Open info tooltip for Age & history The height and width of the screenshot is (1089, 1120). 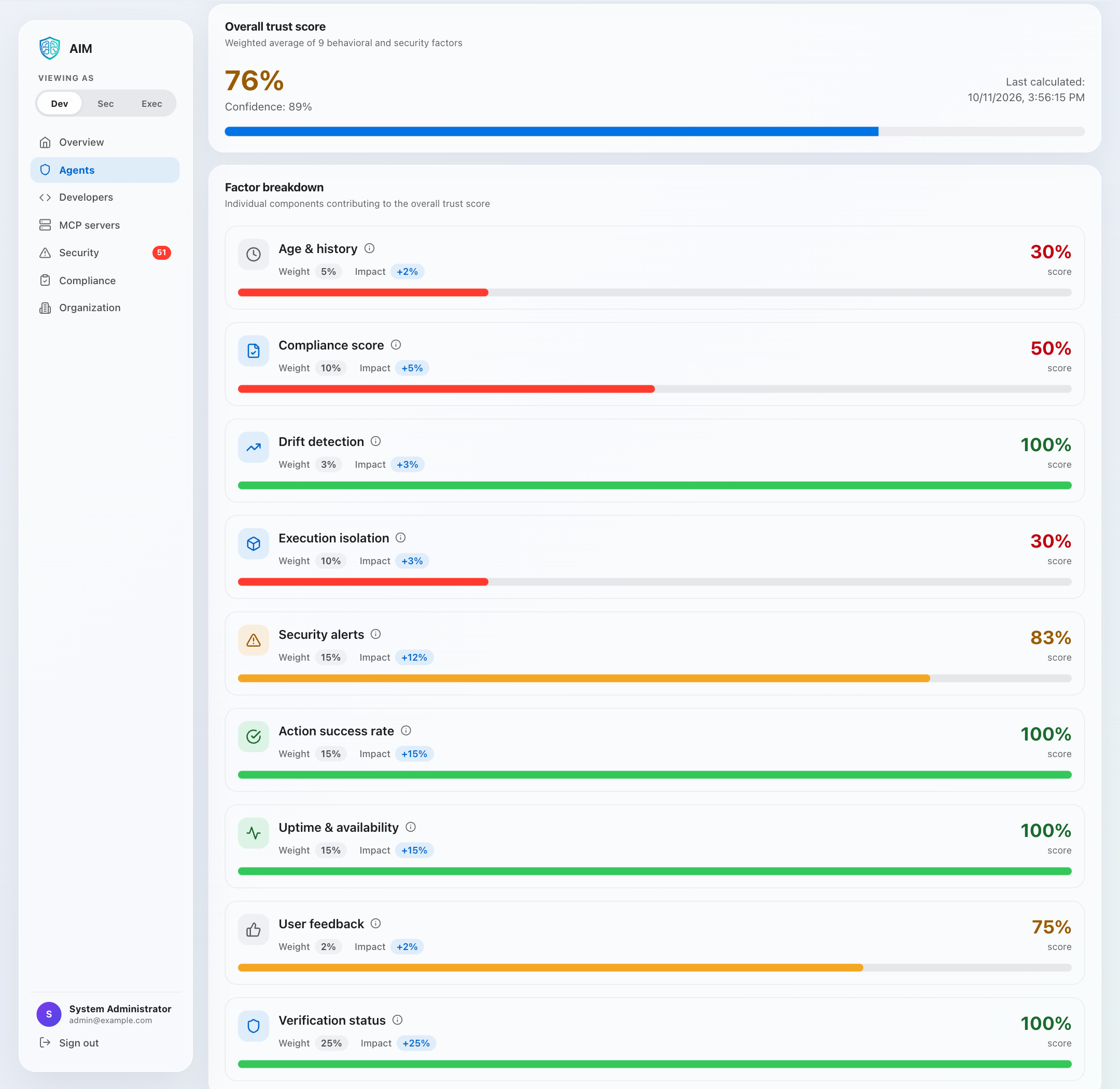pyautogui.click(x=370, y=248)
